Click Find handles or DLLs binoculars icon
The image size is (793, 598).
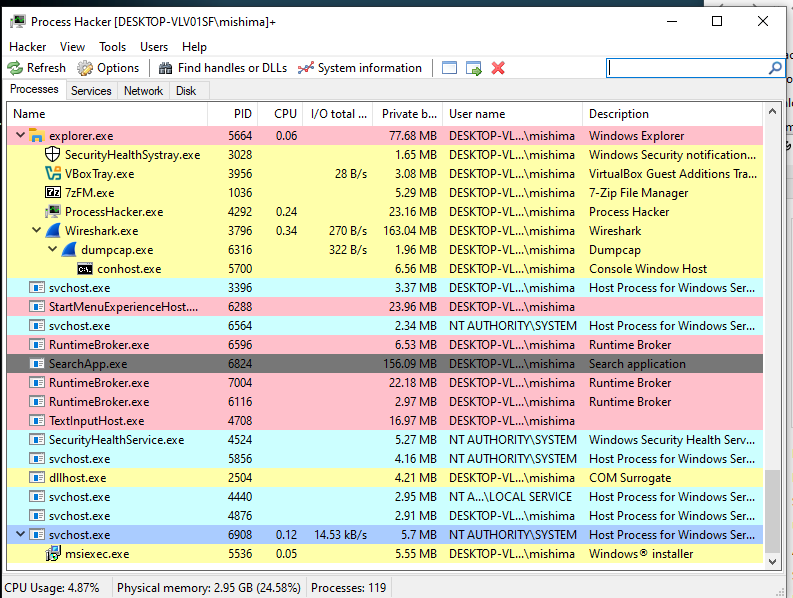(x=165, y=68)
